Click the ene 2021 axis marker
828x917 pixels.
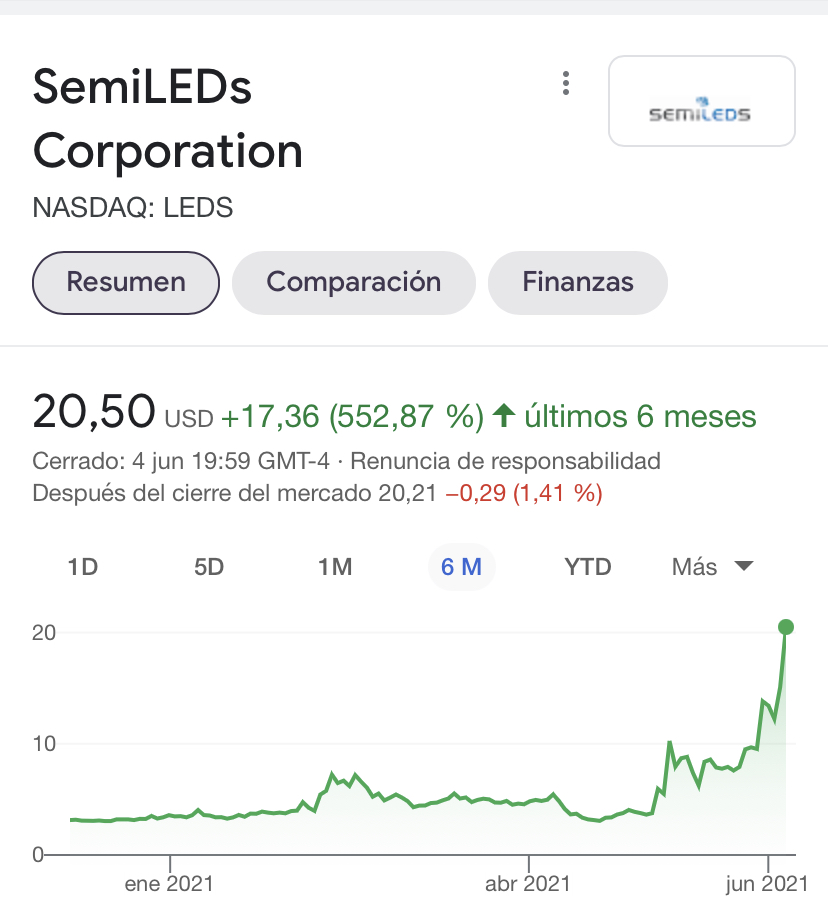(x=169, y=883)
